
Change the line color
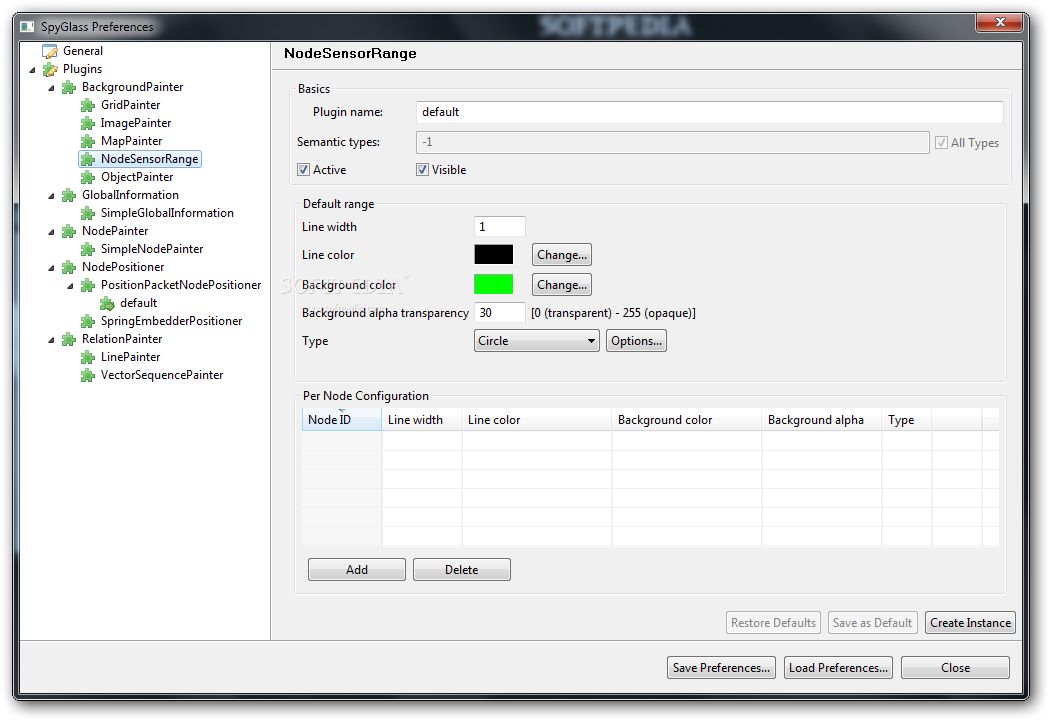(562, 255)
